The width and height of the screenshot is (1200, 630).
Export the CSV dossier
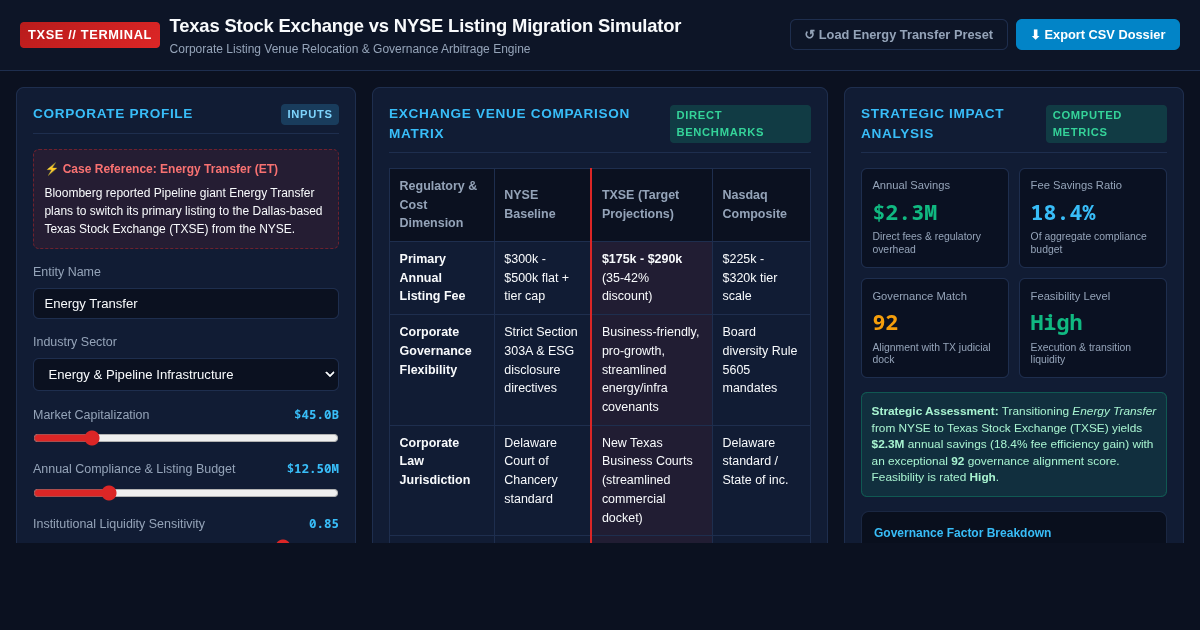pyautogui.click(x=1097, y=35)
